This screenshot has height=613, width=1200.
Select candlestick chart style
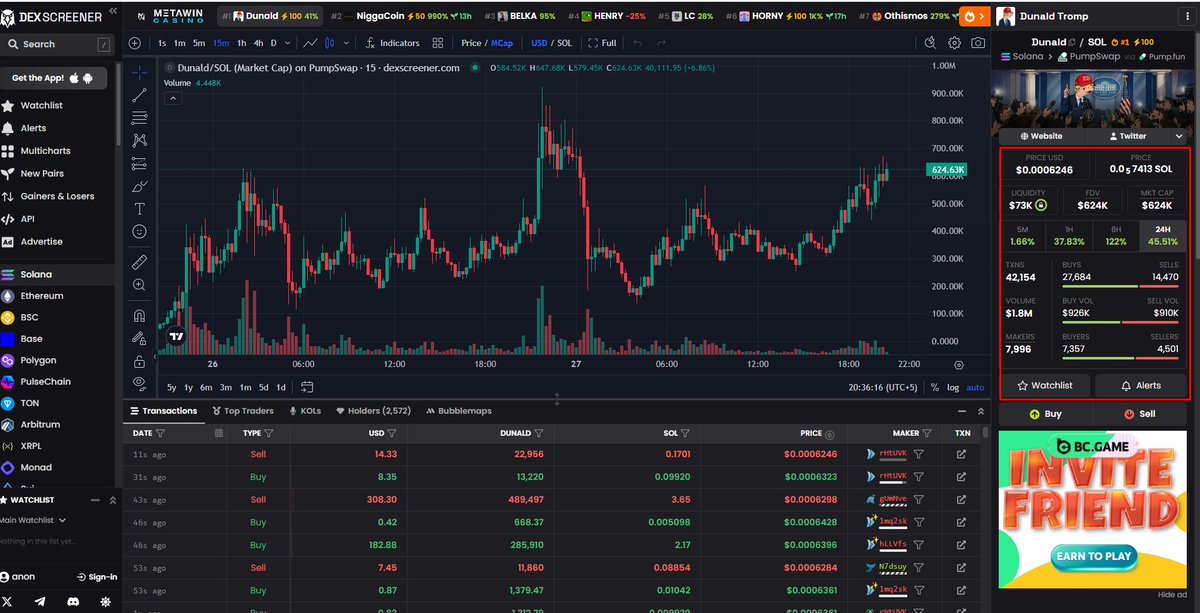(x=329, y=43)
